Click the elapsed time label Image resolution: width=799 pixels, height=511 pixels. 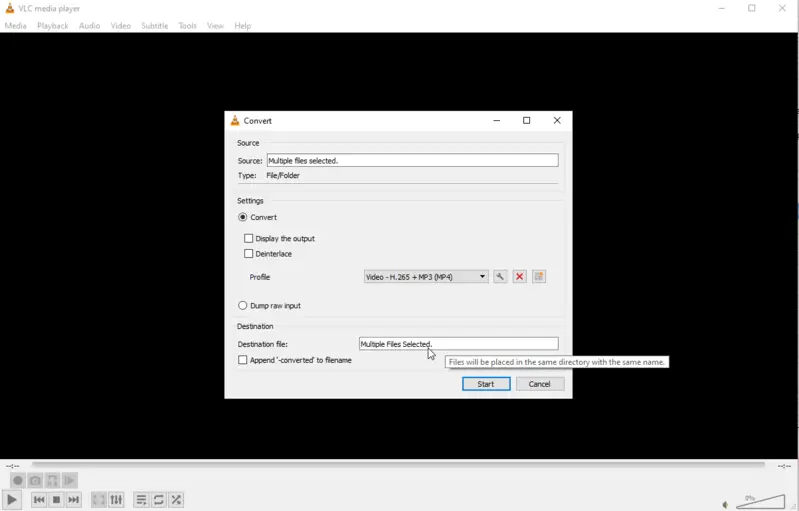point(12,466)
